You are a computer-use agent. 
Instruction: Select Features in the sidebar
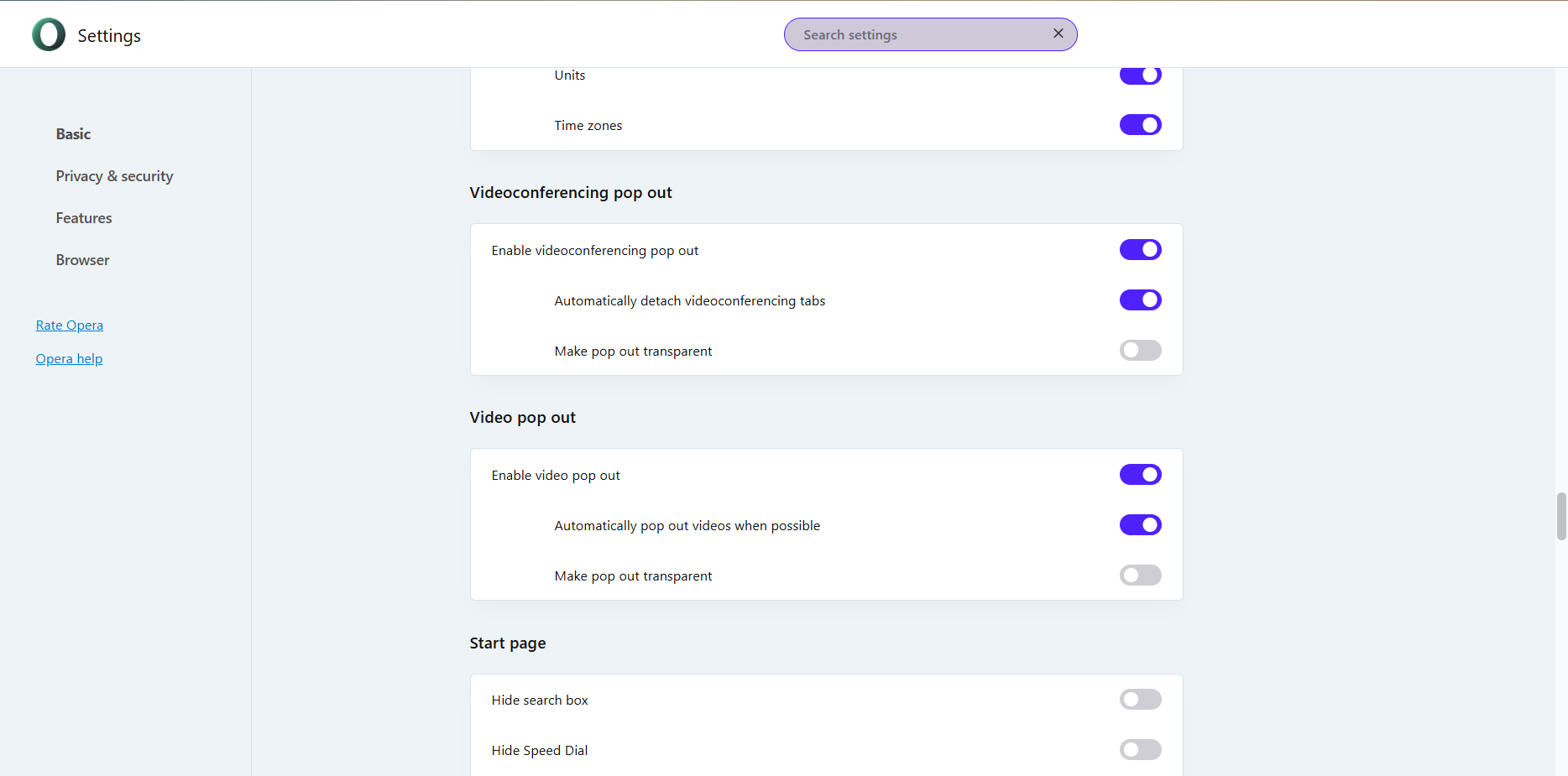tap(84, 218)
